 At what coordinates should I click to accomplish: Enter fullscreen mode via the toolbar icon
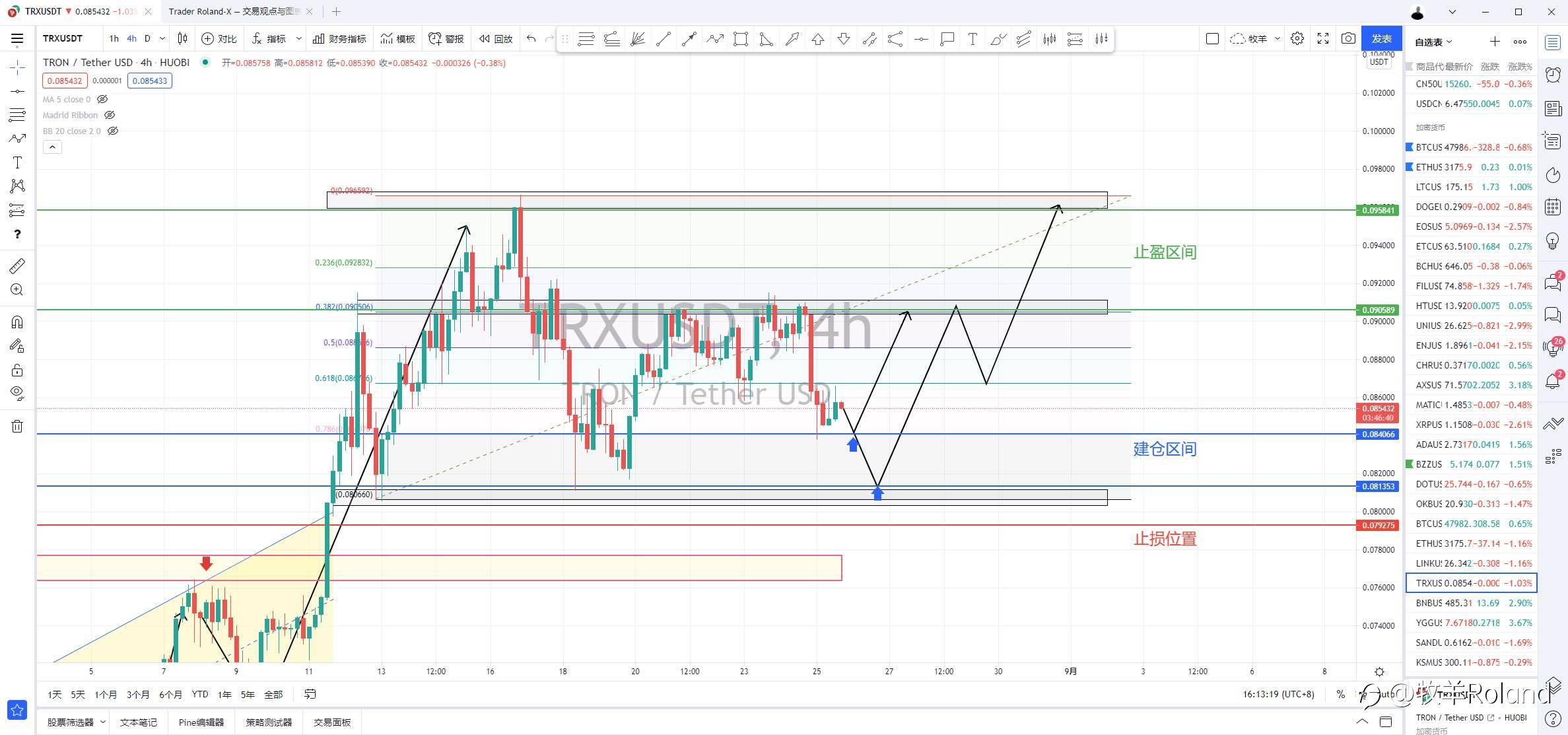coord(1322,39)
